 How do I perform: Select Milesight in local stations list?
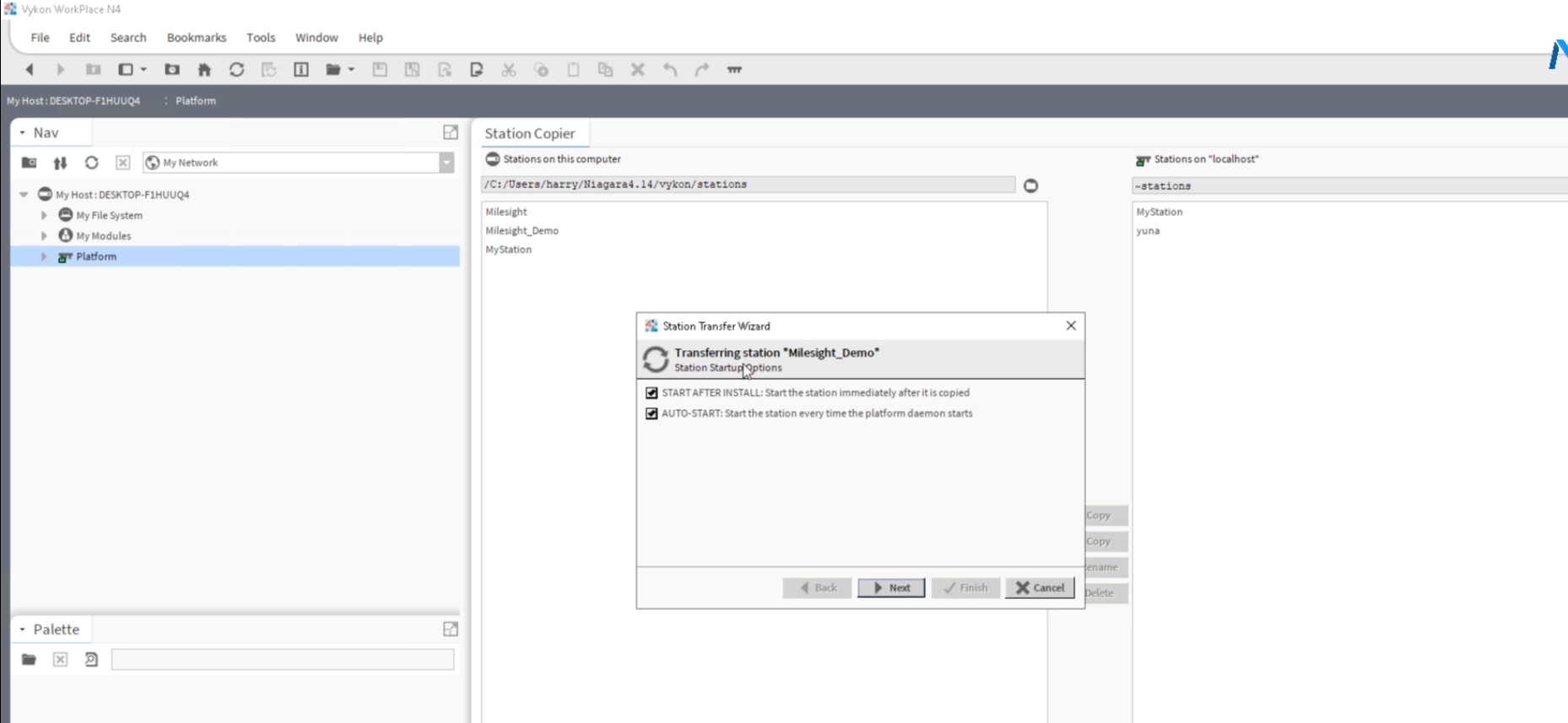click(x=506, y=212)
